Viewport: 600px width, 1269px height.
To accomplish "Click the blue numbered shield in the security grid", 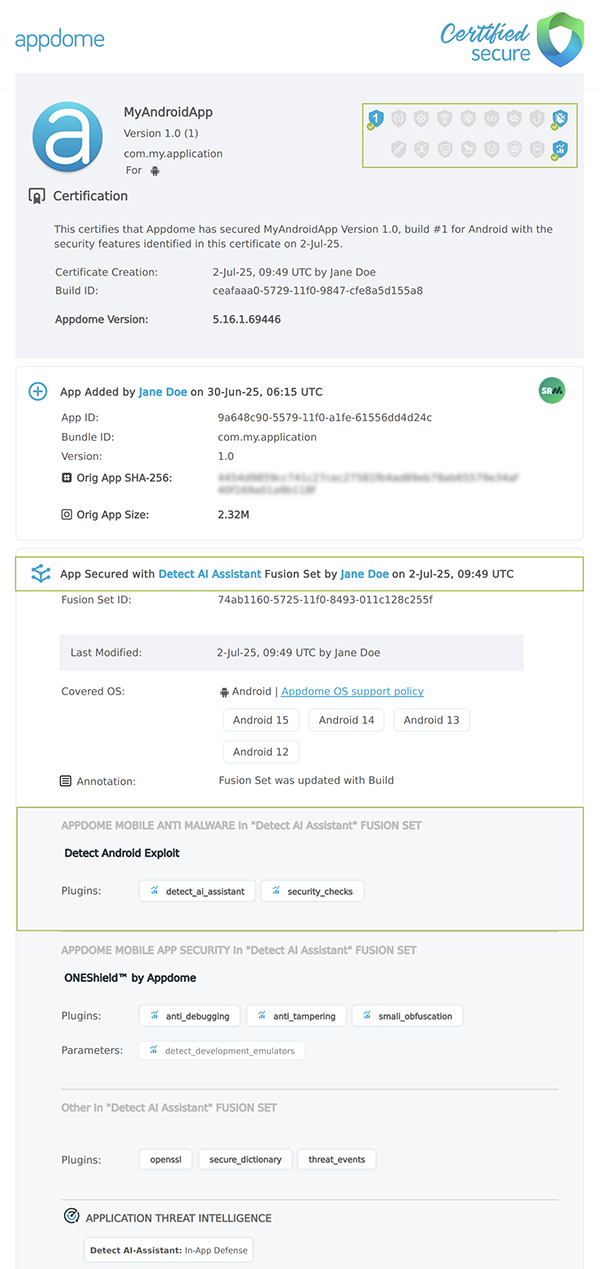I will pos(375,118).
